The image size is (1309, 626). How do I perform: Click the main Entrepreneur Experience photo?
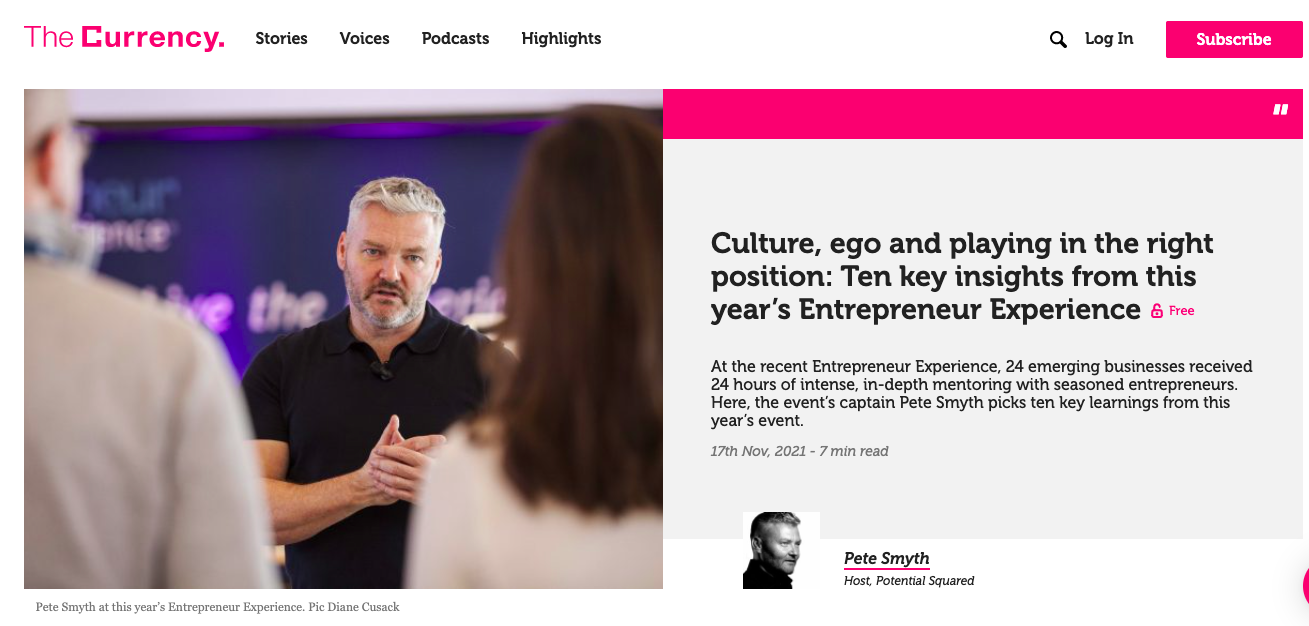pos(343,338)
